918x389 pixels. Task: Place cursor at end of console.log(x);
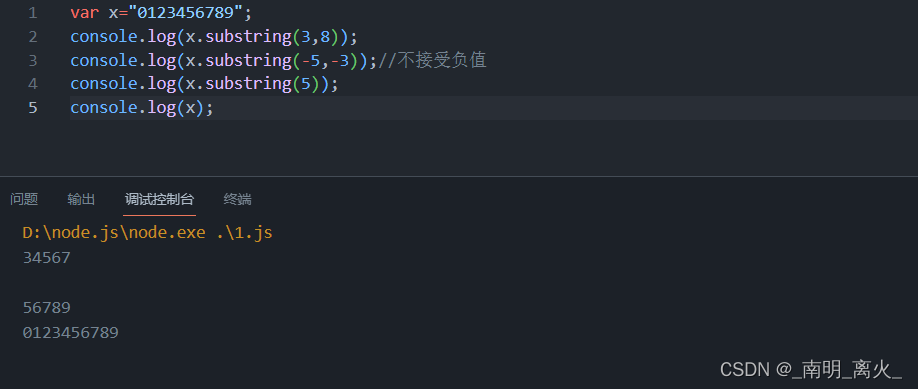(x=214, y=108)
